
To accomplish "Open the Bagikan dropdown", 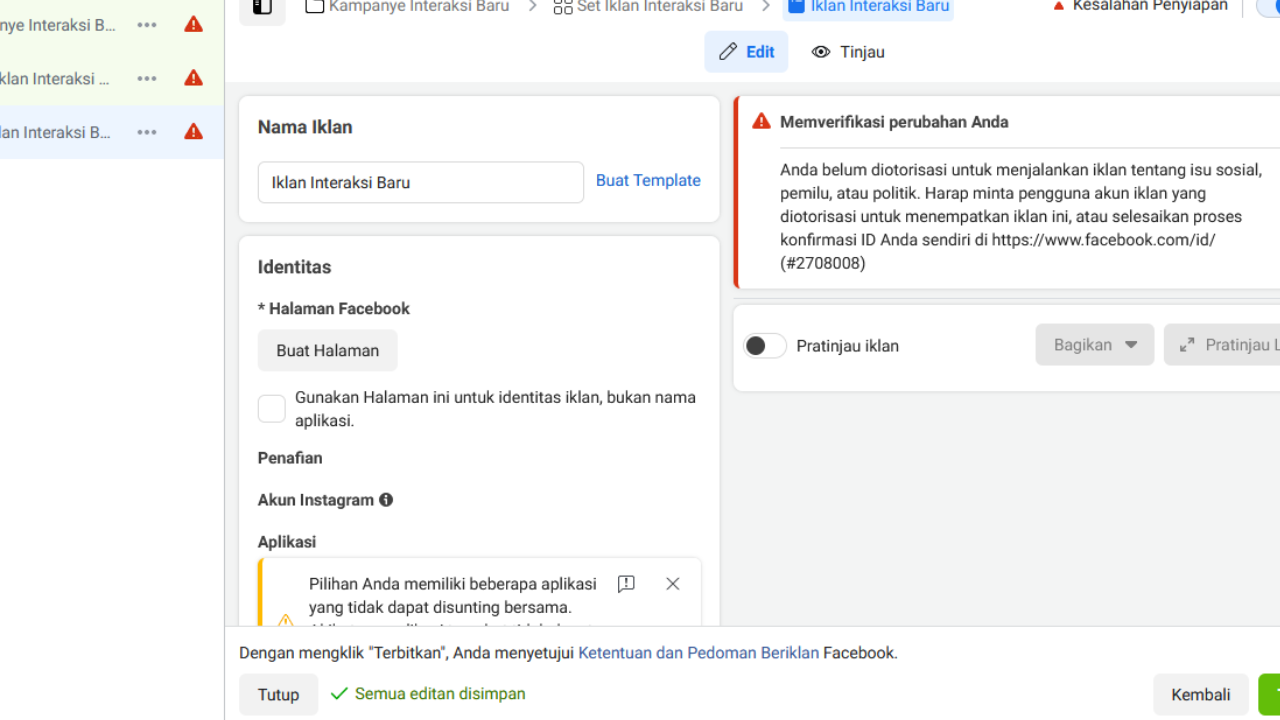I will [x=1095, y=345].
